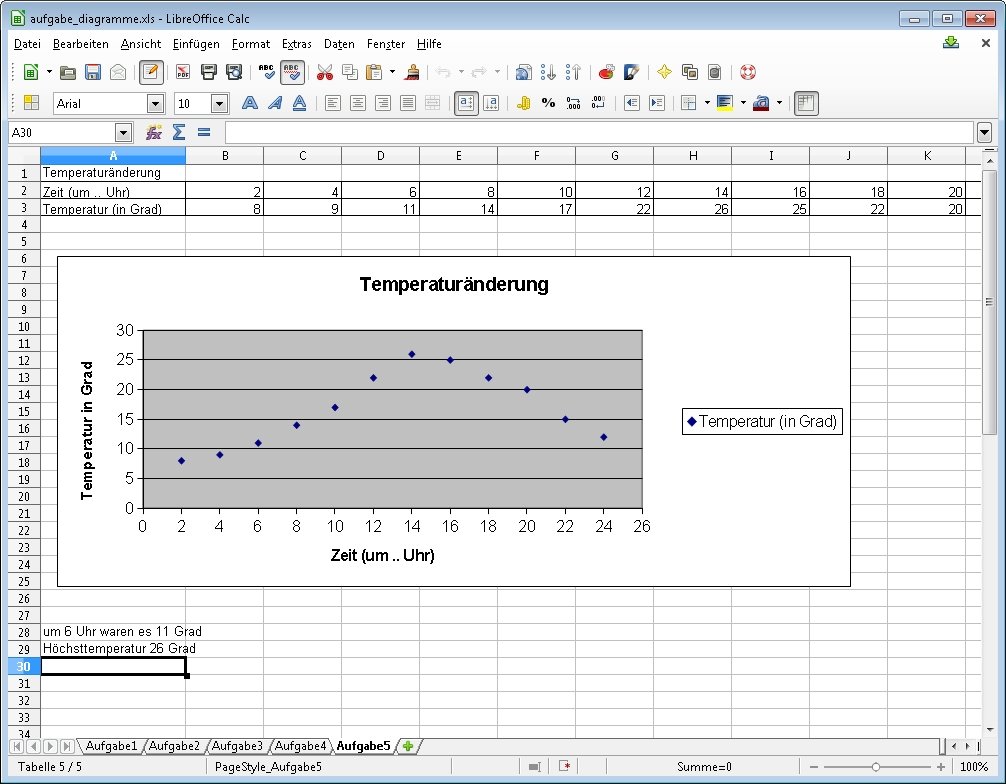Adjust the zoom slider in status bar

[877, 766]
